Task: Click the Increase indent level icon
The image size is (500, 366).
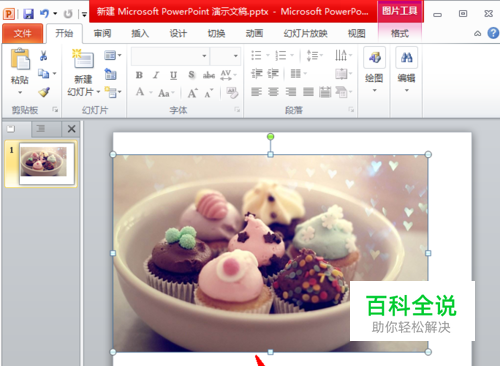Action: [273, 73]
